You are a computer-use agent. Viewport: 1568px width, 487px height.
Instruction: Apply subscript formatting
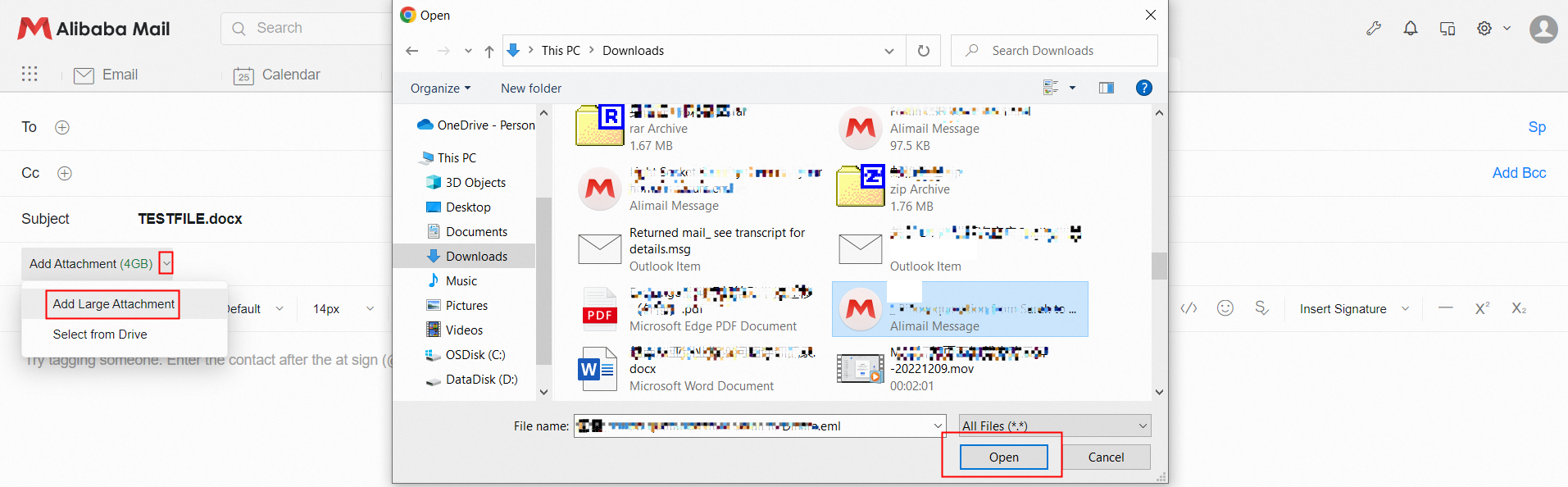click(x=1519, y=308)
